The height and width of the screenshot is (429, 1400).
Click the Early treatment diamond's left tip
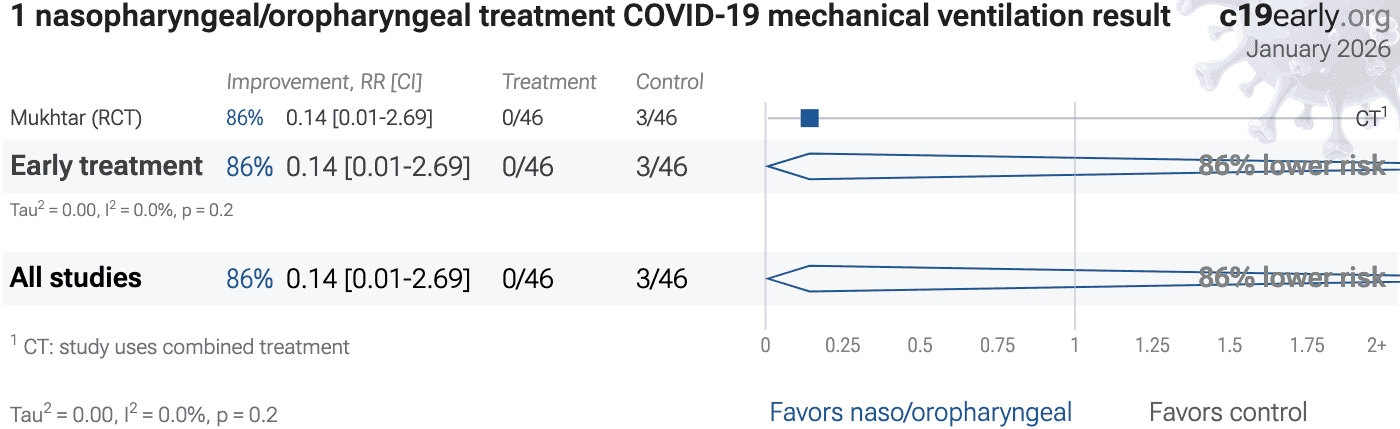click(768, 166)
